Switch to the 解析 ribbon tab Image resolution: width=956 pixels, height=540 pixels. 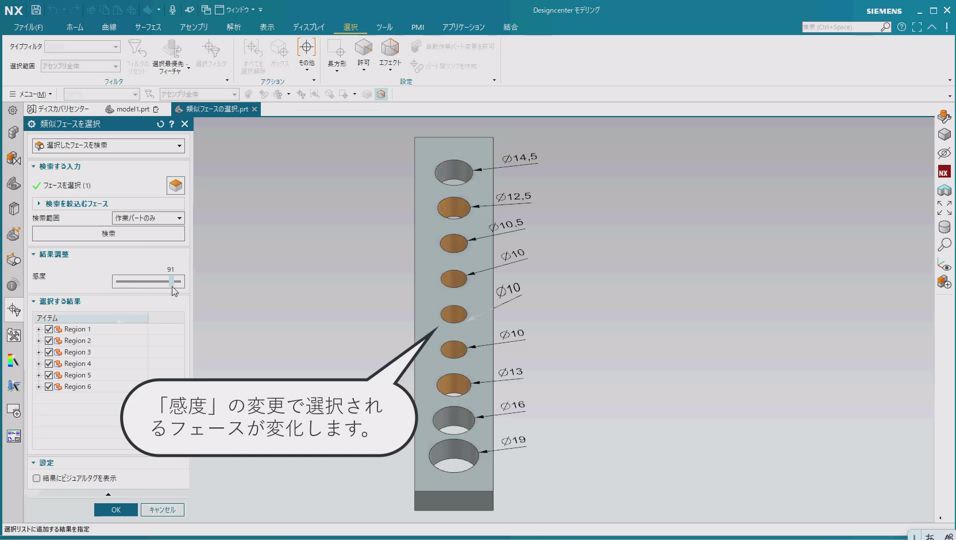point(234,27)
